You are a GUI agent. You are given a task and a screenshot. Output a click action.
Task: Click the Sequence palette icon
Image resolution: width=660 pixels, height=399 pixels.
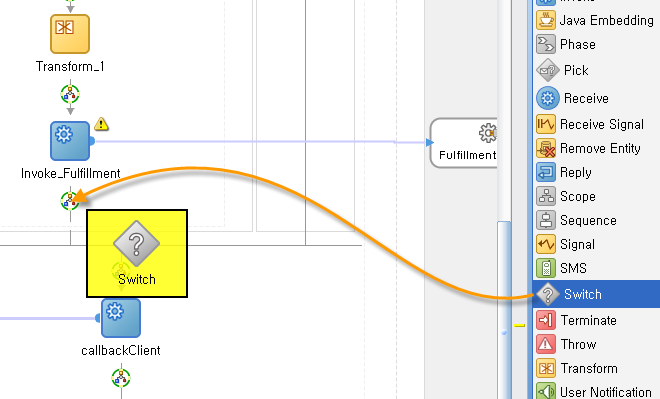tap(546, 220)
